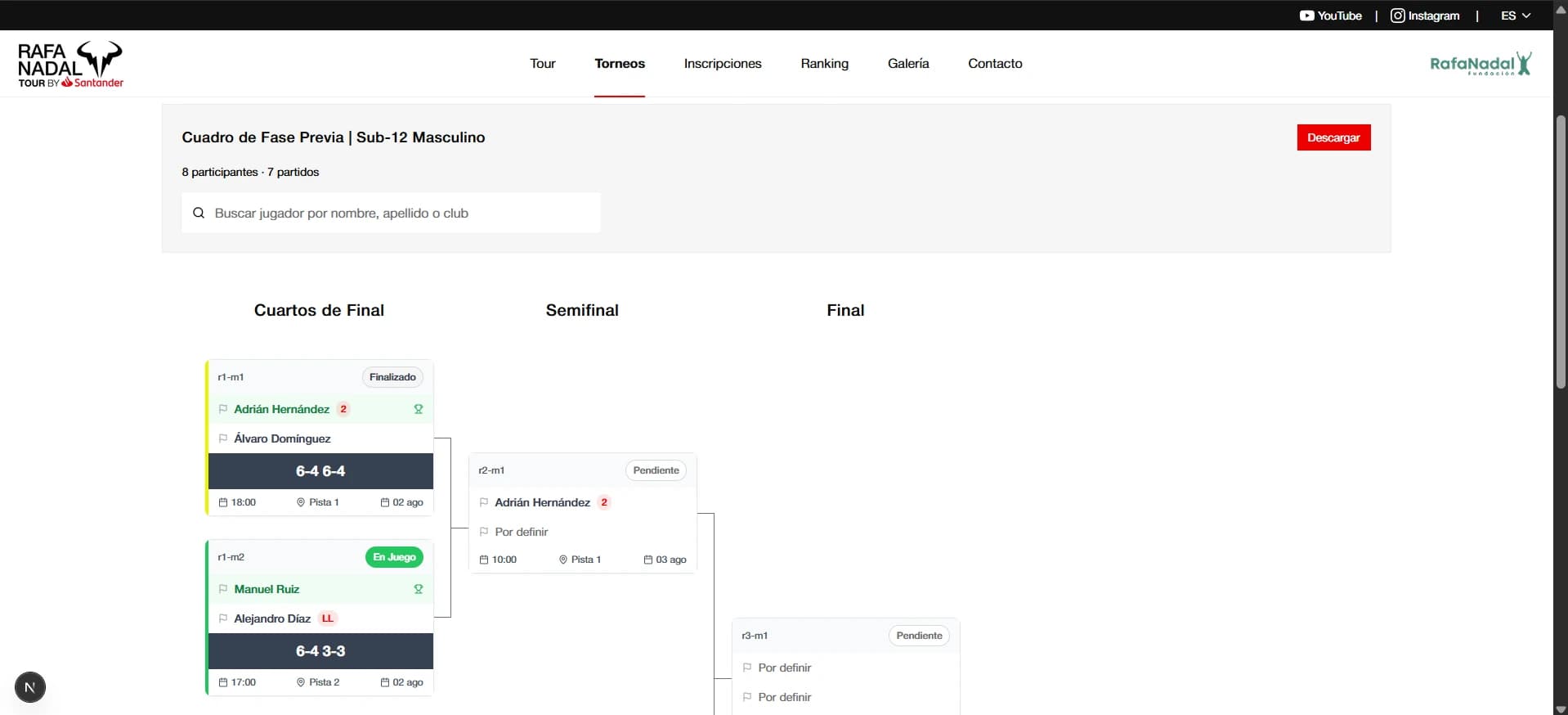Go to Inscripciones page
The width and height of the screenshot is (1568, 715).
(723, 64)
